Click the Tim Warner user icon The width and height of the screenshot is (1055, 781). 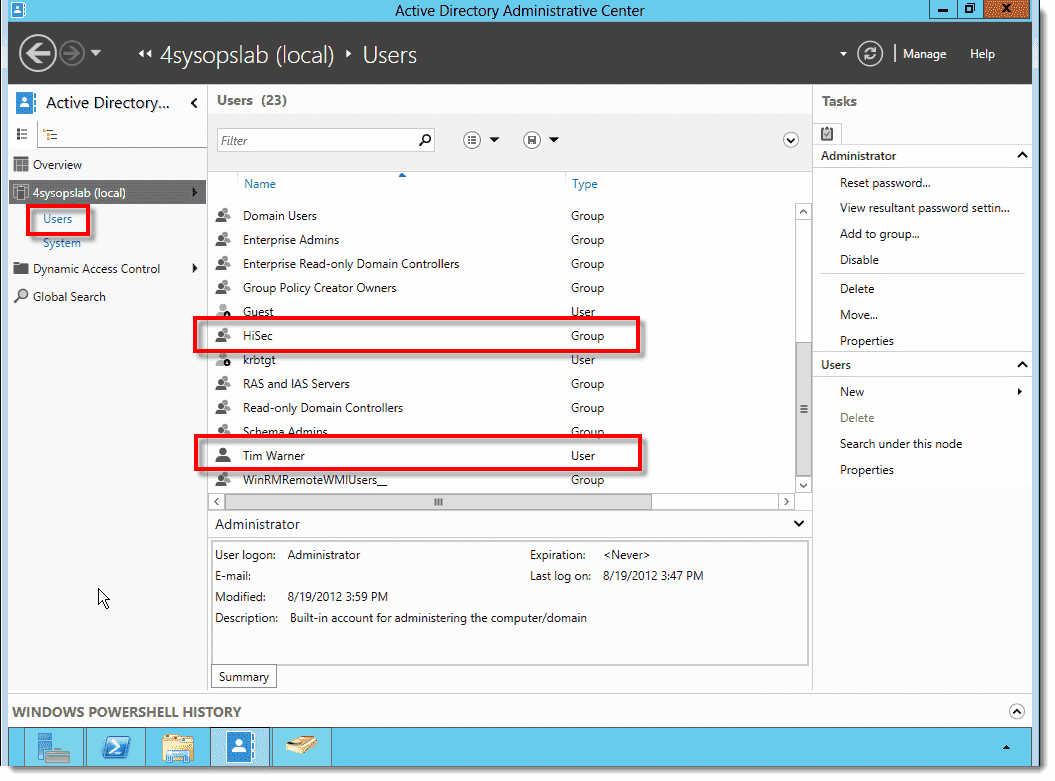pos(223,455)
